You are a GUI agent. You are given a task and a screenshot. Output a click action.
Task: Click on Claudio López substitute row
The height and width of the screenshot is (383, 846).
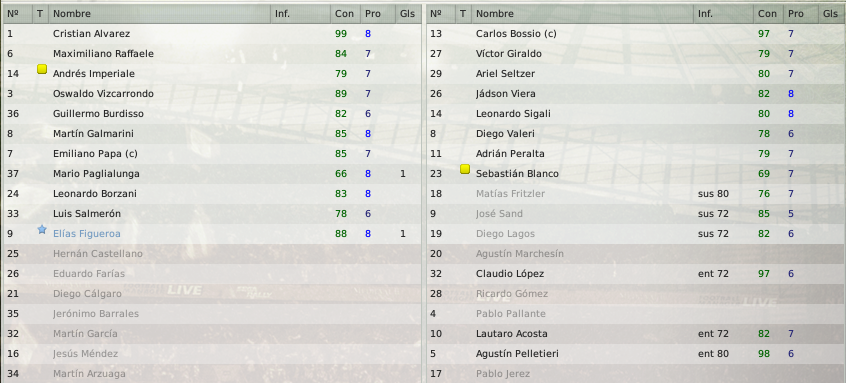click(x=636, y=273)
